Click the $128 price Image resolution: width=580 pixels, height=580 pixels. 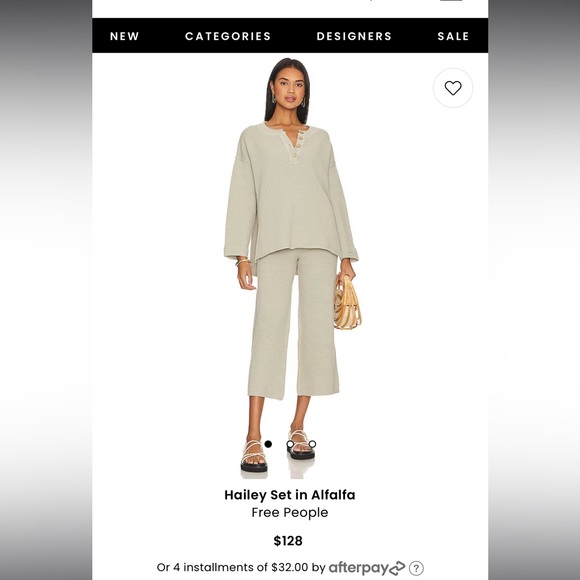pos(288,541)
